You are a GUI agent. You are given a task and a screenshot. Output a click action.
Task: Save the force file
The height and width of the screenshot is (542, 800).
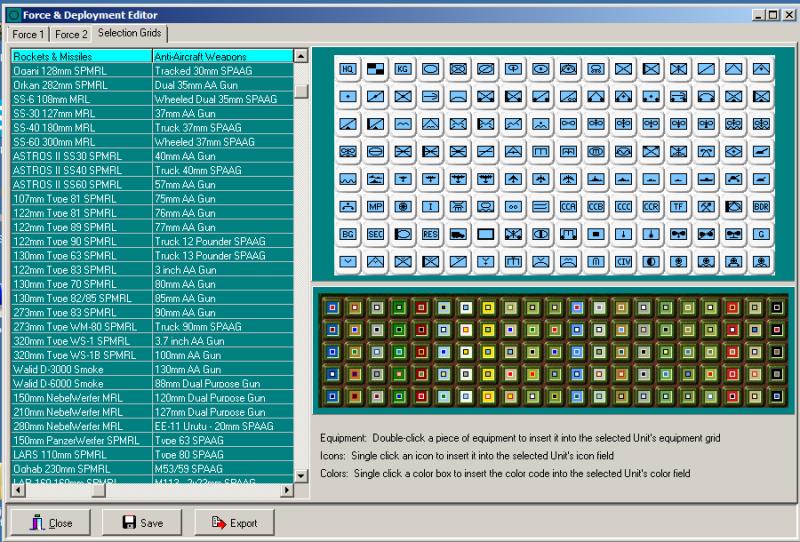(x=142, y=523)
